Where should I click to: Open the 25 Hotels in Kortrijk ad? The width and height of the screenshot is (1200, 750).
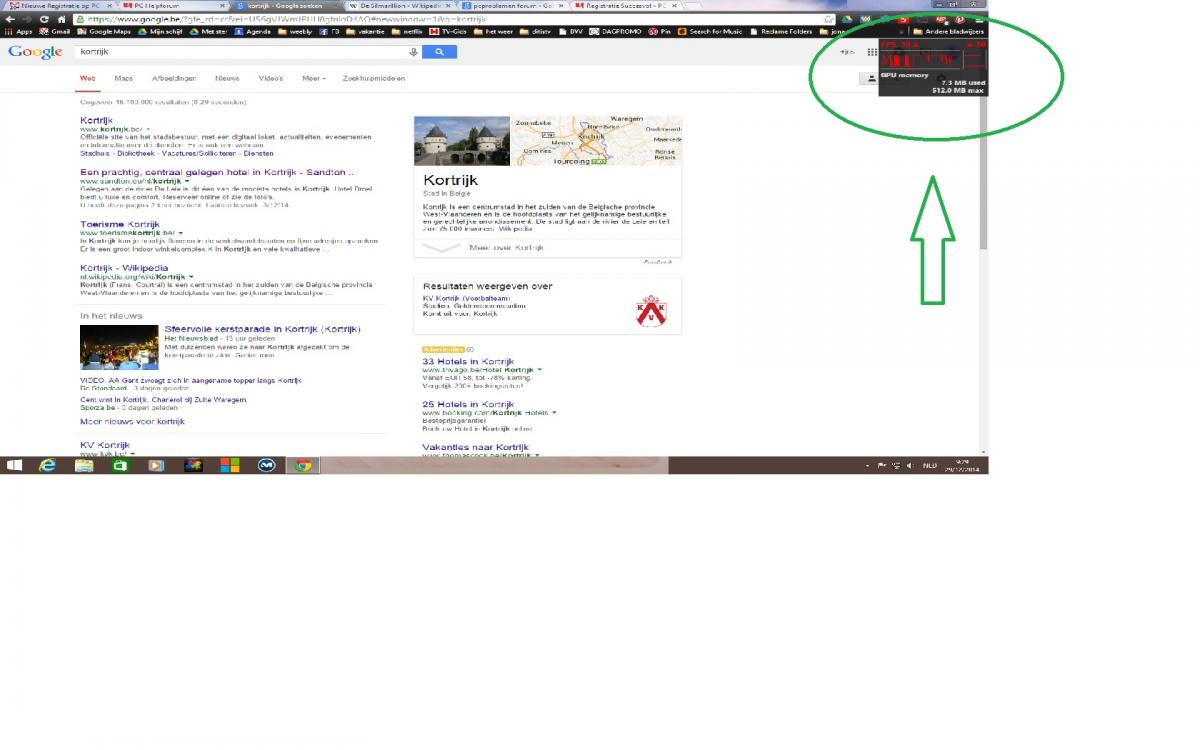pos(468,404)
